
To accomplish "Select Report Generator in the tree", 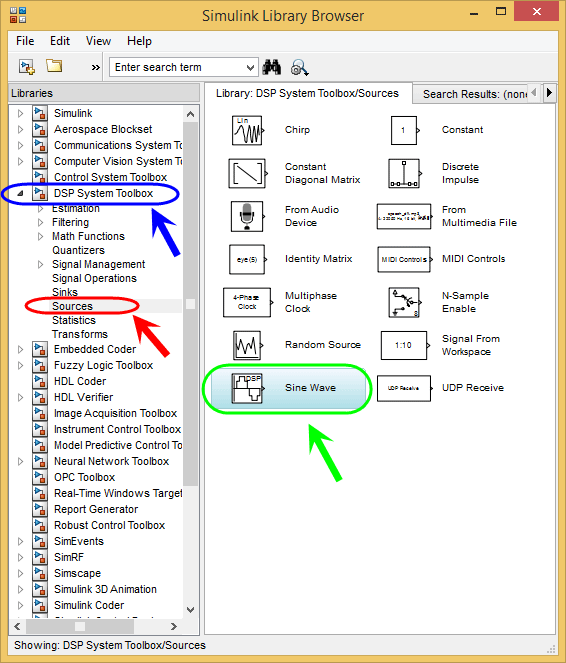I will [x=96, y=509].
